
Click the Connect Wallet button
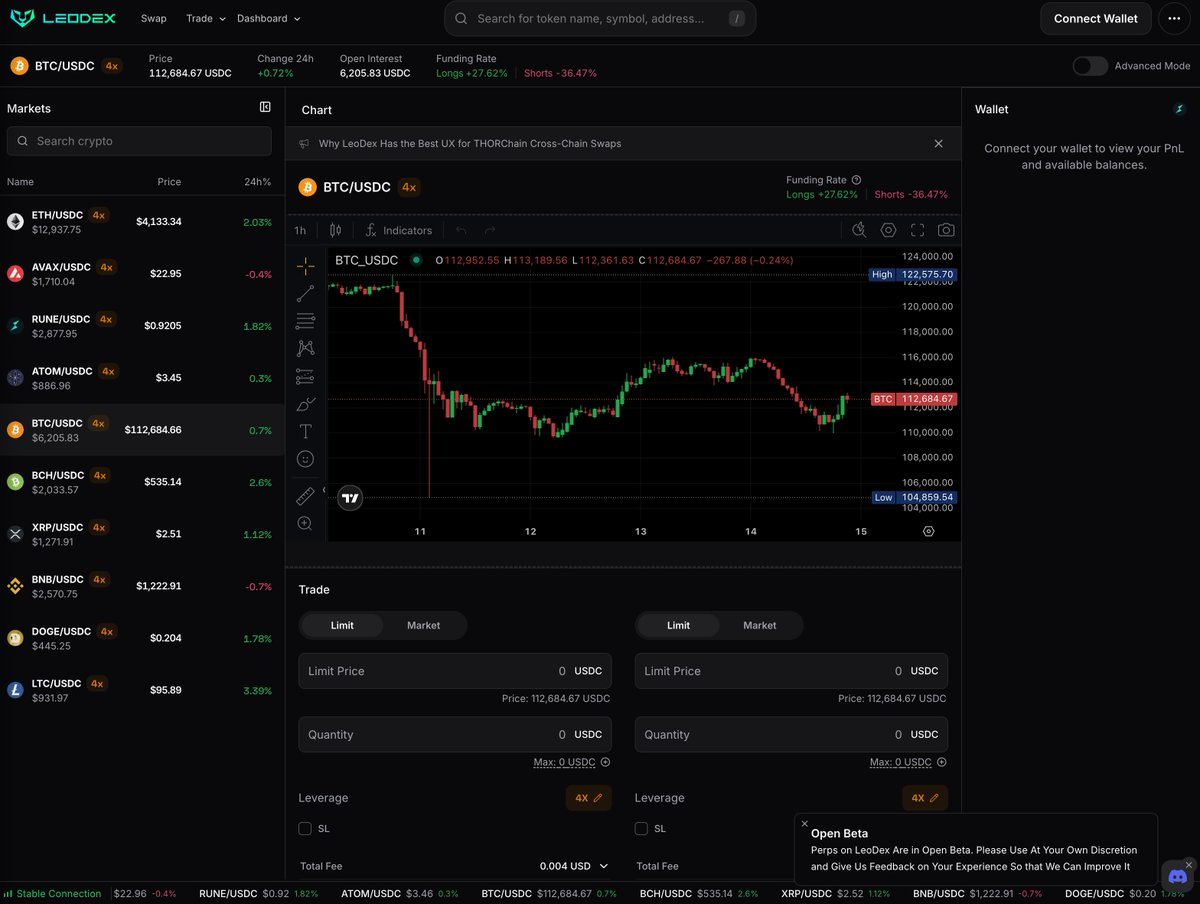tap(1095, 18)
